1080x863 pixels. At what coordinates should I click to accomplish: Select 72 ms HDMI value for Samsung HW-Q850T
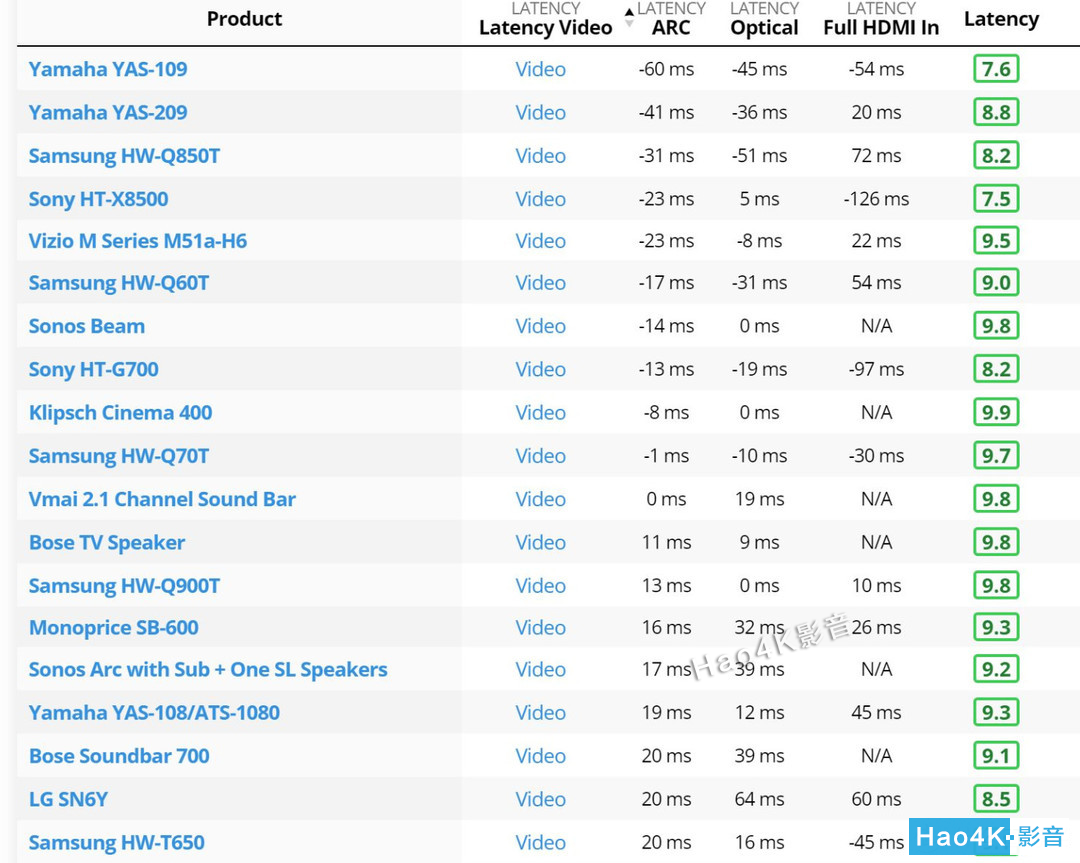876,156
